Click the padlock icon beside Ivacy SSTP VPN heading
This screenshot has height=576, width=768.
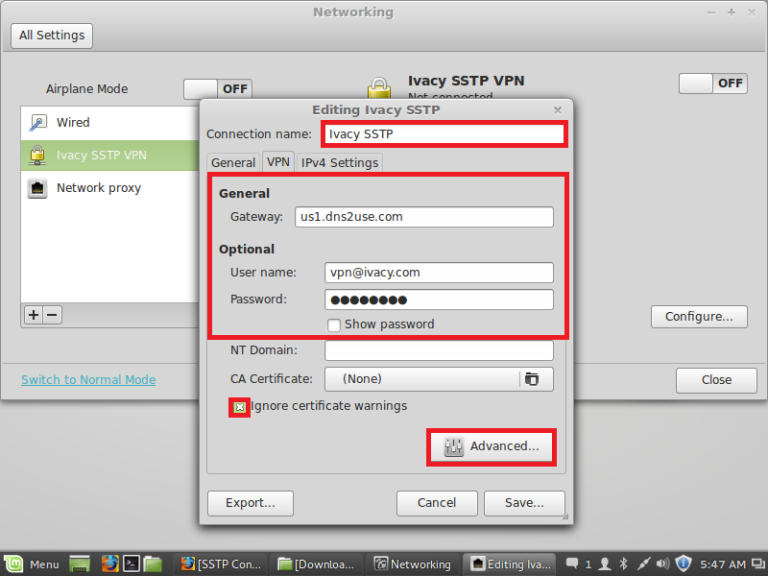pos(379,88)
